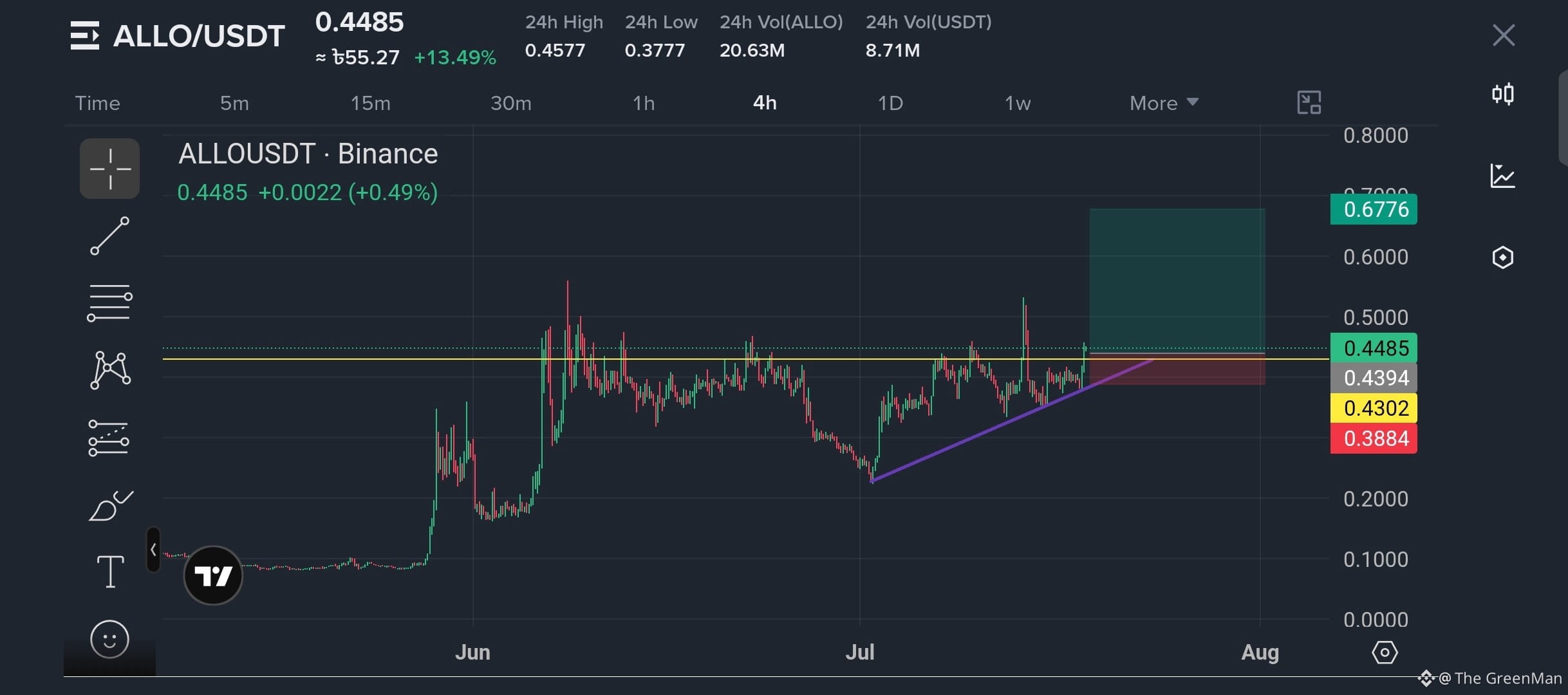Open the indicators line chart icon
The width and height of the screenshot is (1568, 695).
1503,176
